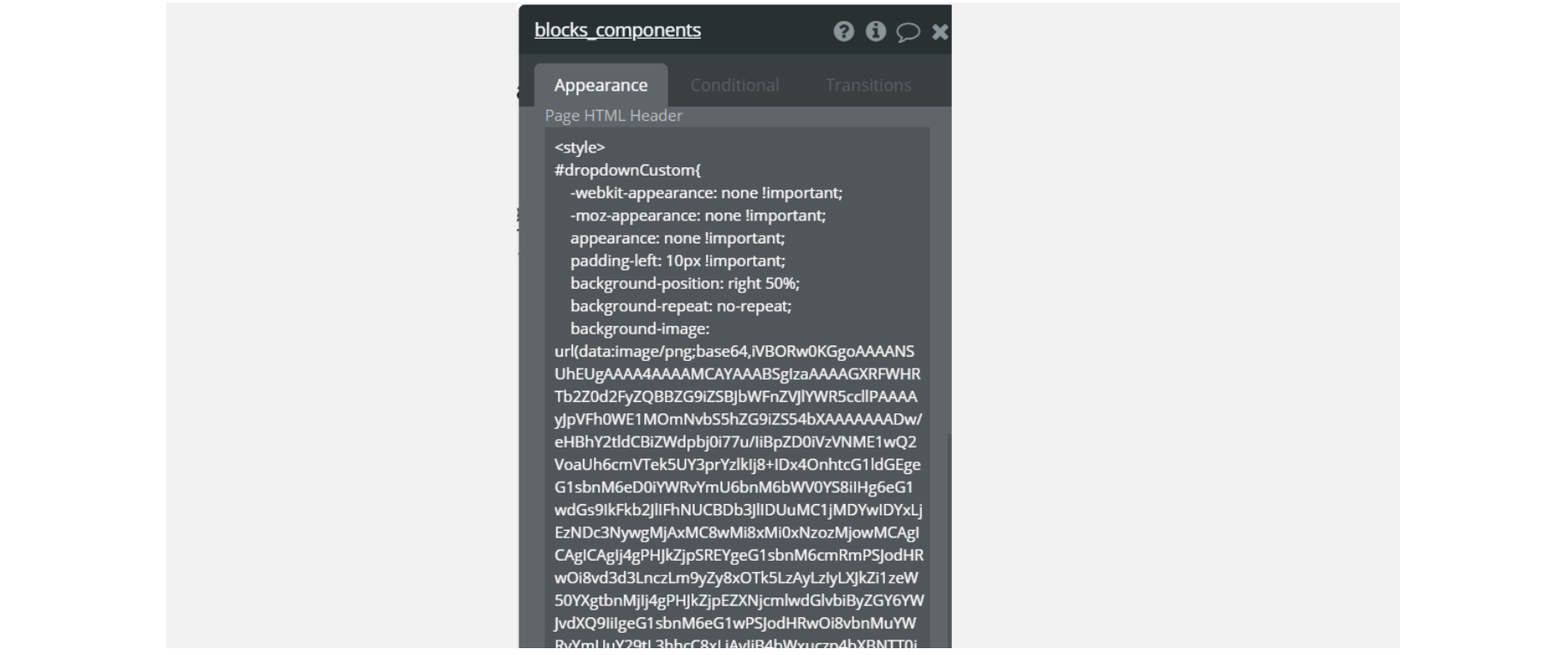Click the blocks_components title link

[x=617, y=30]
